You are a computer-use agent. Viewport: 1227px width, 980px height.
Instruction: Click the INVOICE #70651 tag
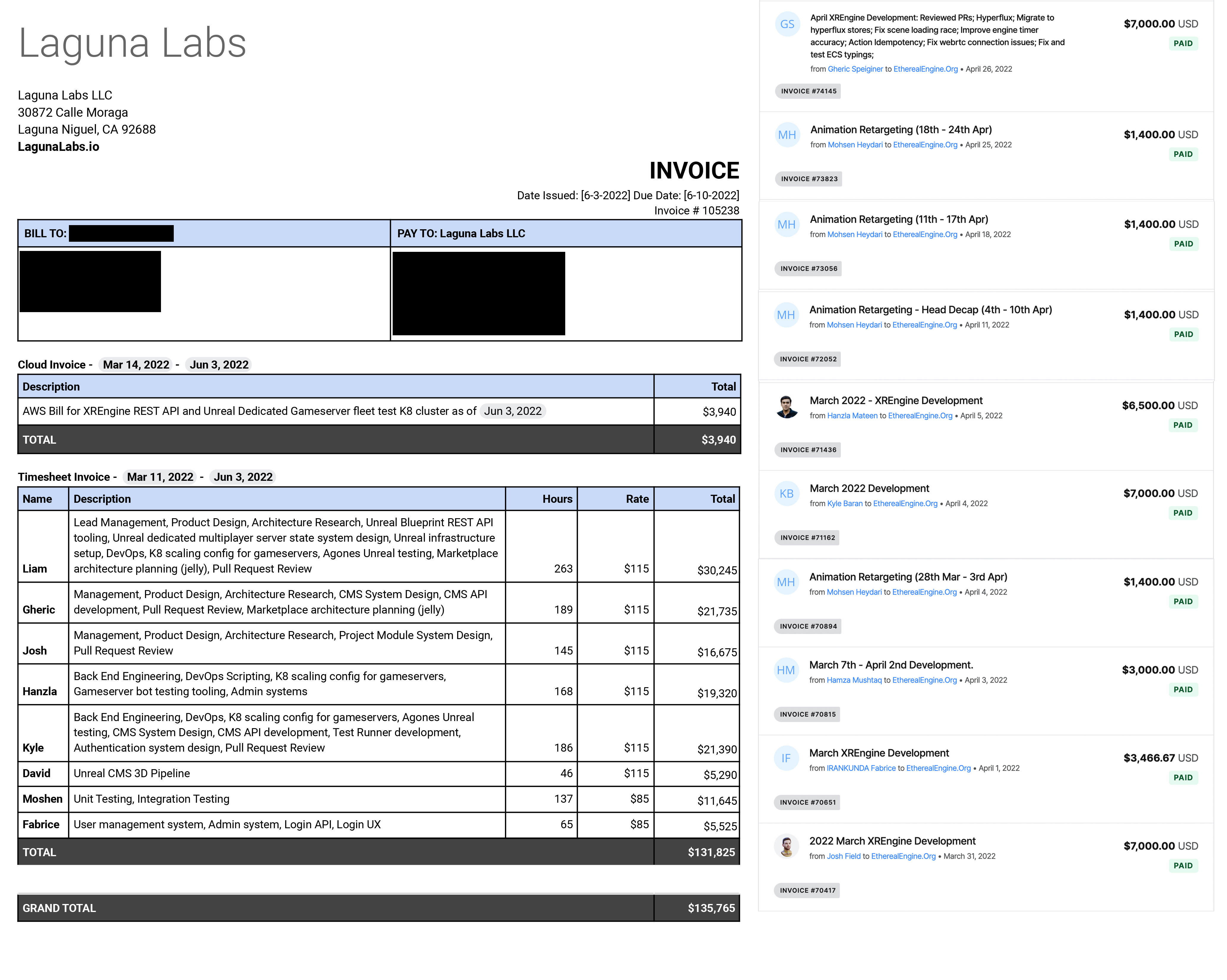(808, 803)
